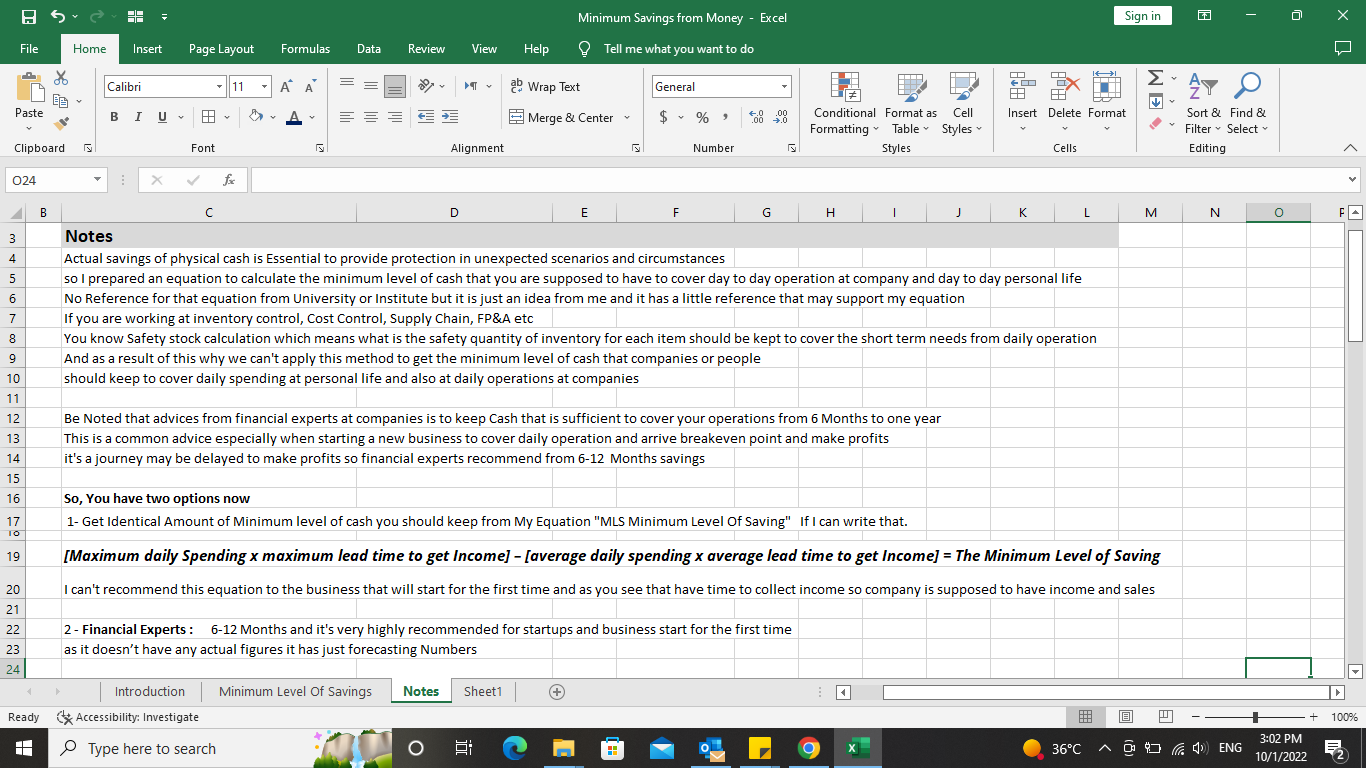This screenshot has height=768, width=1366.
Task: Switch to Normal view in status bar
Action: pos(1085,717)
